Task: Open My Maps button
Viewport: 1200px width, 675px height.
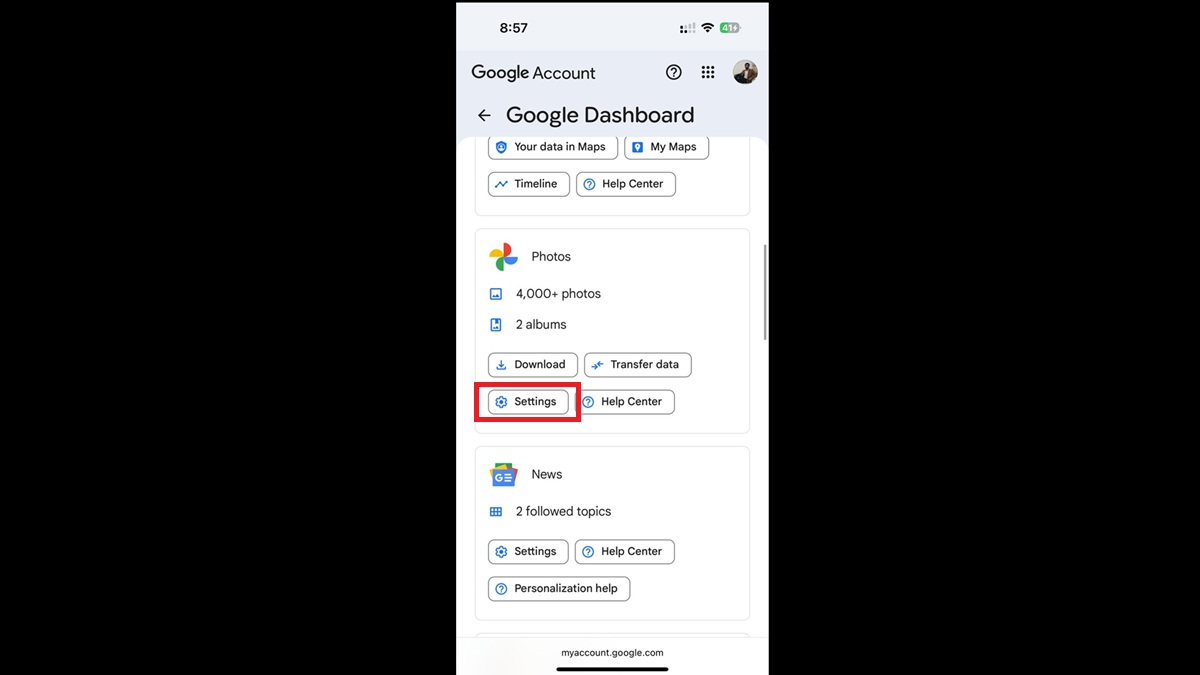Action: [x=666, y=147]
